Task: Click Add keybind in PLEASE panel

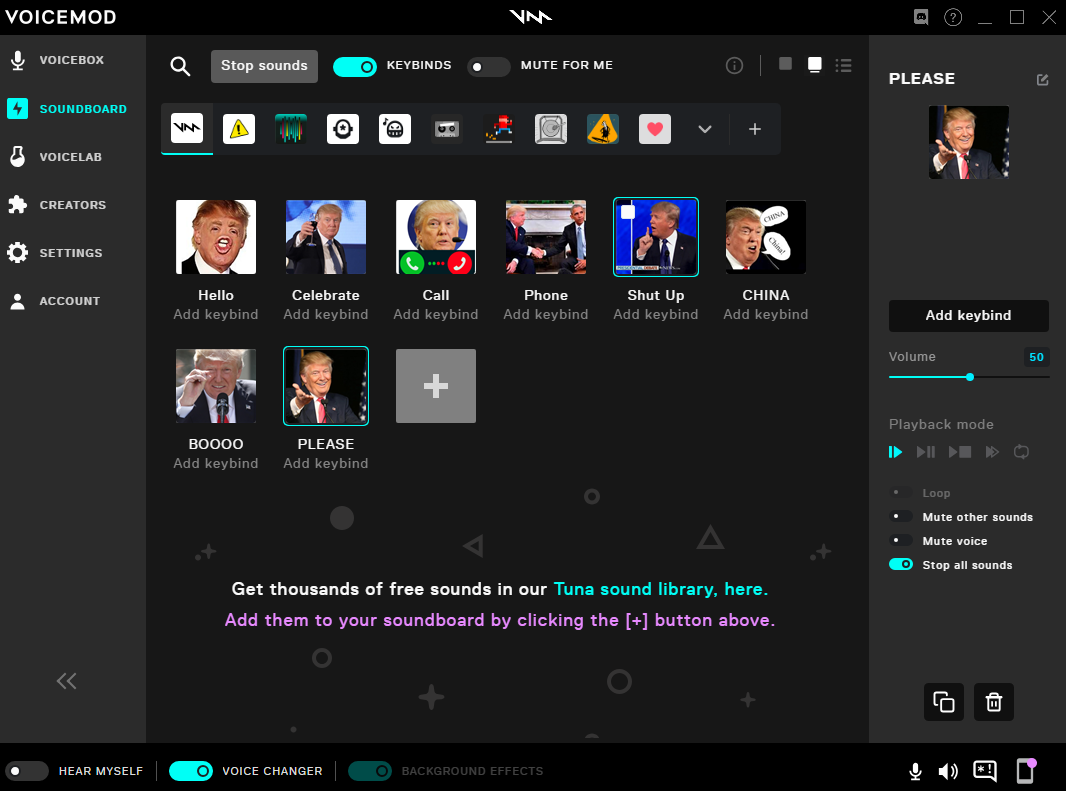Action: coord(969,316)
